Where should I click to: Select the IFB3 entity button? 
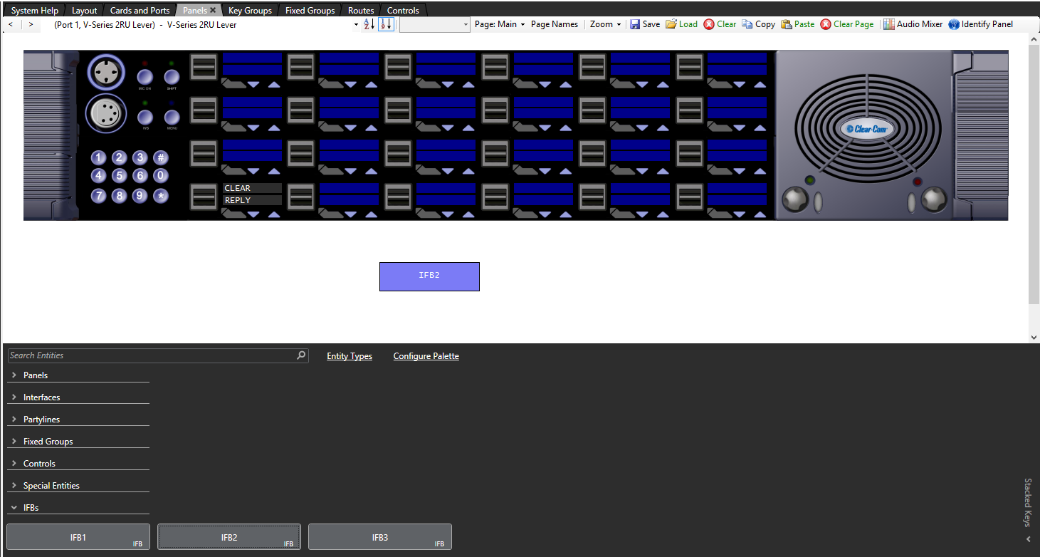click(x=379, y=537)
